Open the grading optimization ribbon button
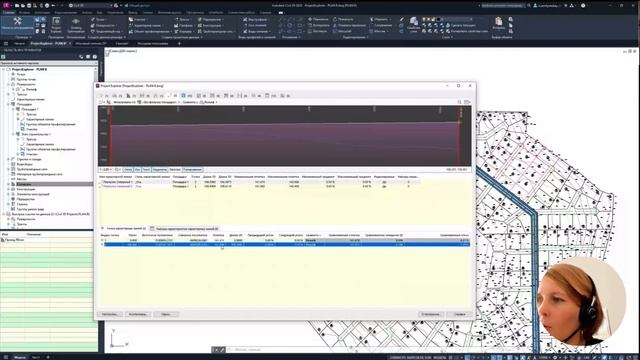This screenshot has height=360, width=640. pos(76,25)
